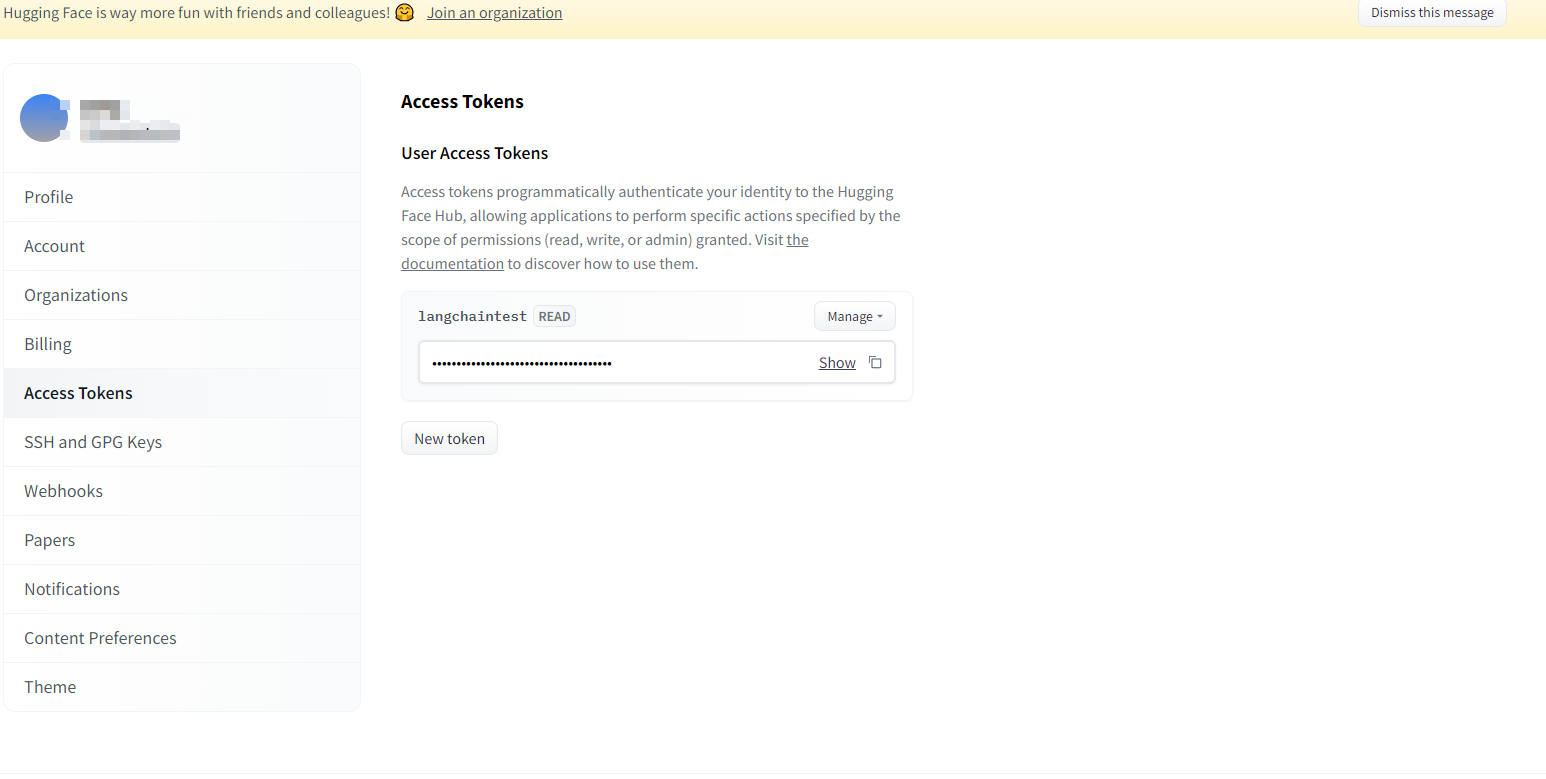This screenshot has width=1546, height=779.
Task: Create a New token
Action: [449, 438]
